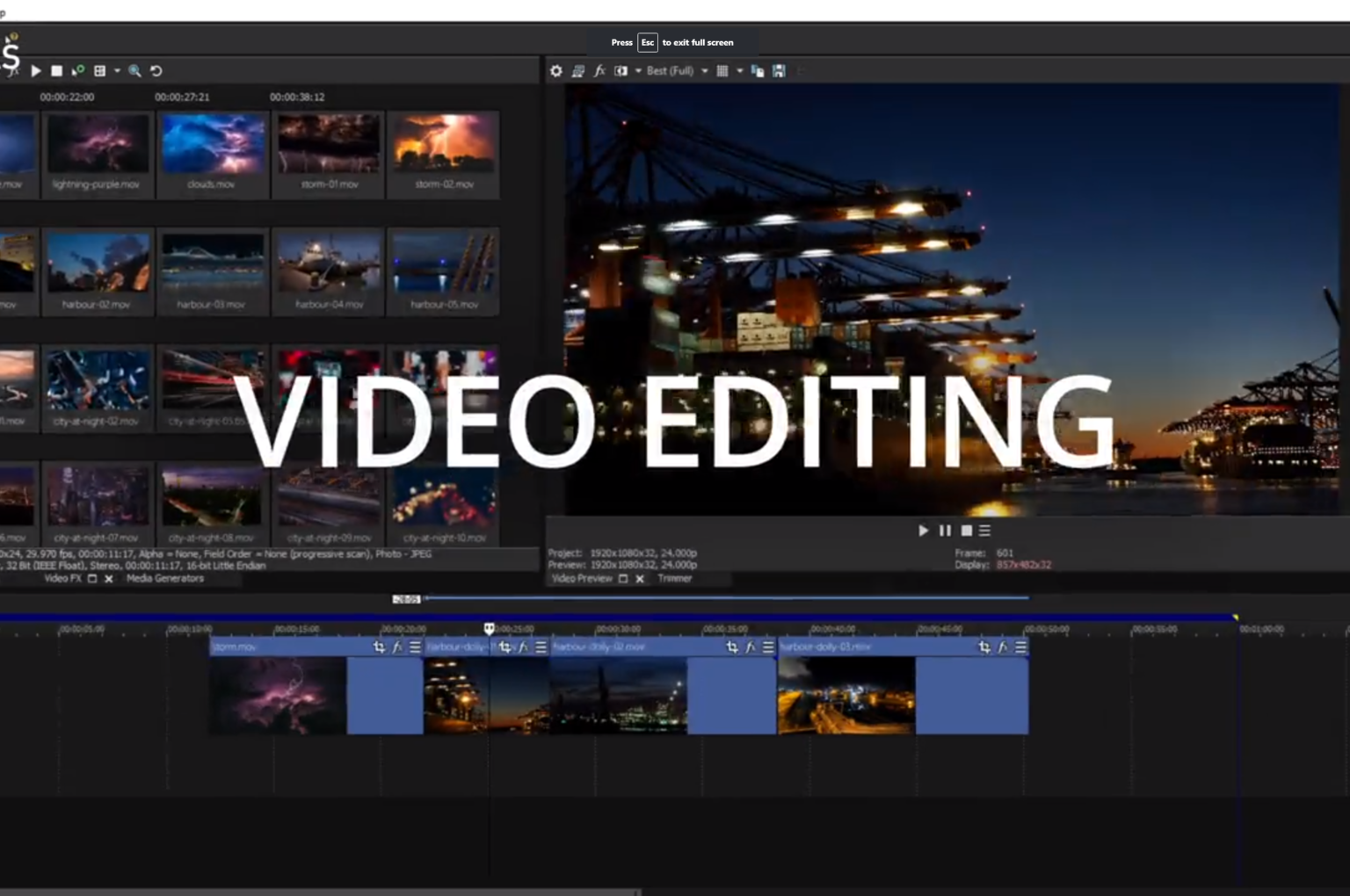
Task: Expand the preview quality dropdown arrow
Action: coord(705,71)
